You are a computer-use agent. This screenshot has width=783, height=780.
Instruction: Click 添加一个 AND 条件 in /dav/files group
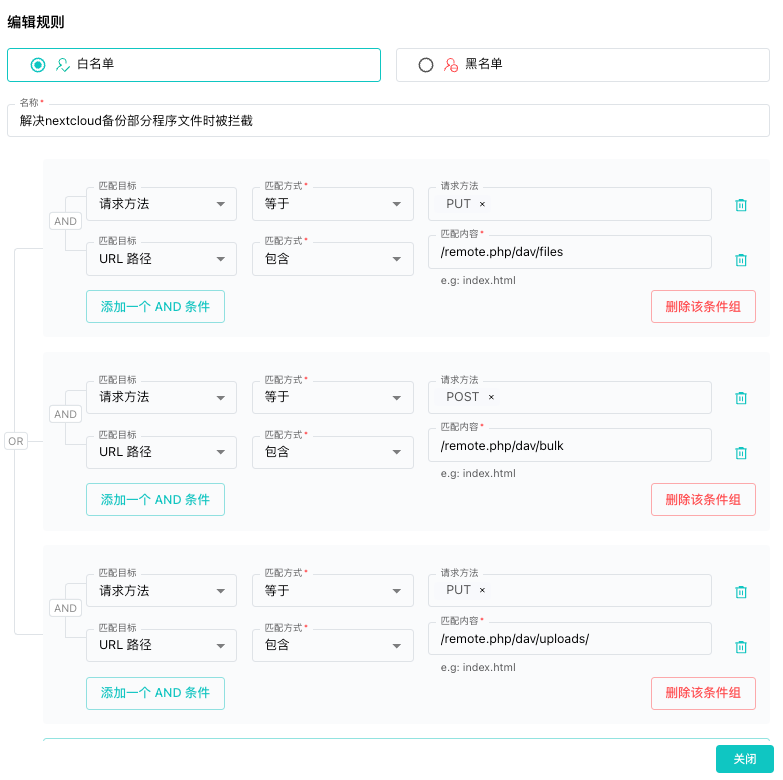(x=155, y=307)
